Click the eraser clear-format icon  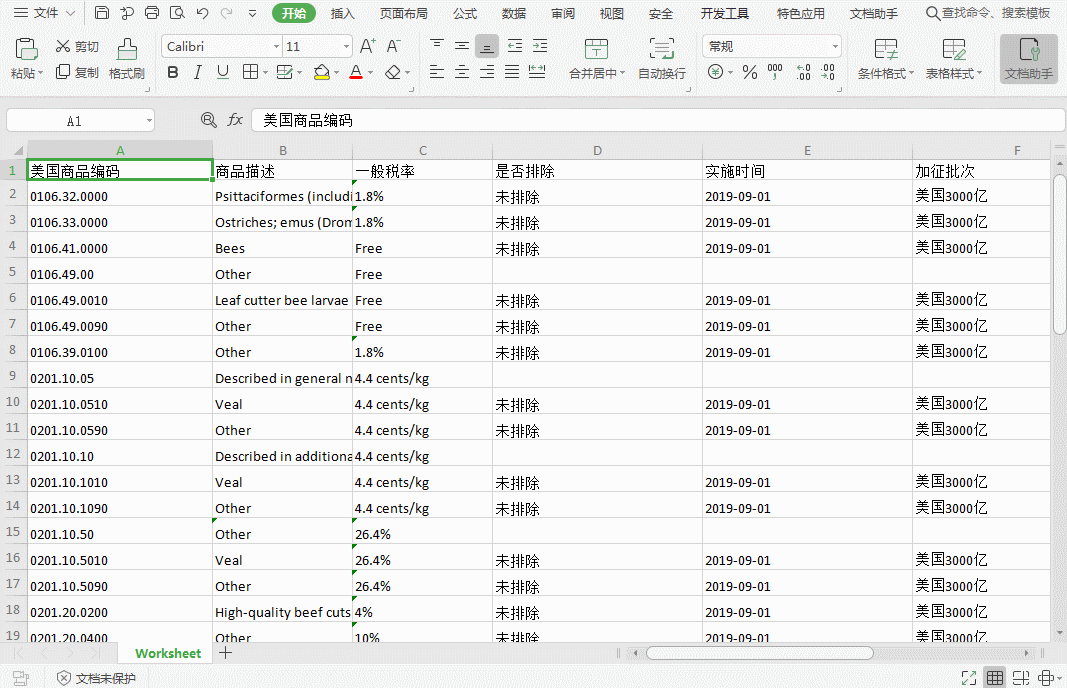click(393, 72)
